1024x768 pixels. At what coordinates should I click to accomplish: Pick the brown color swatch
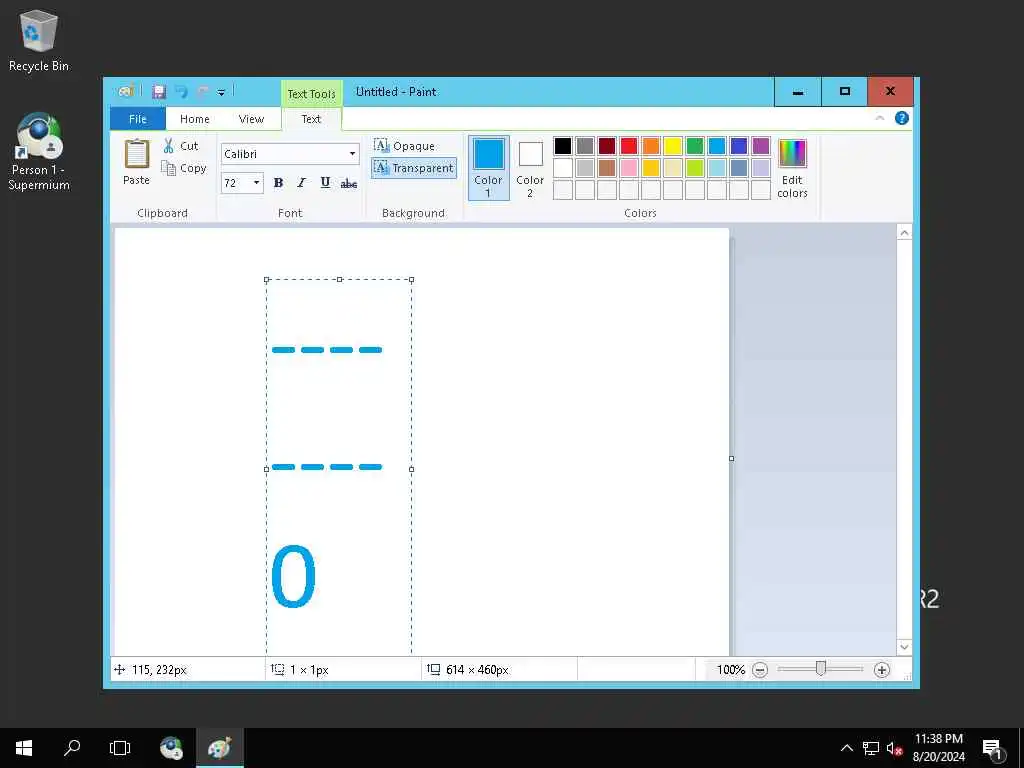(607, 168)
